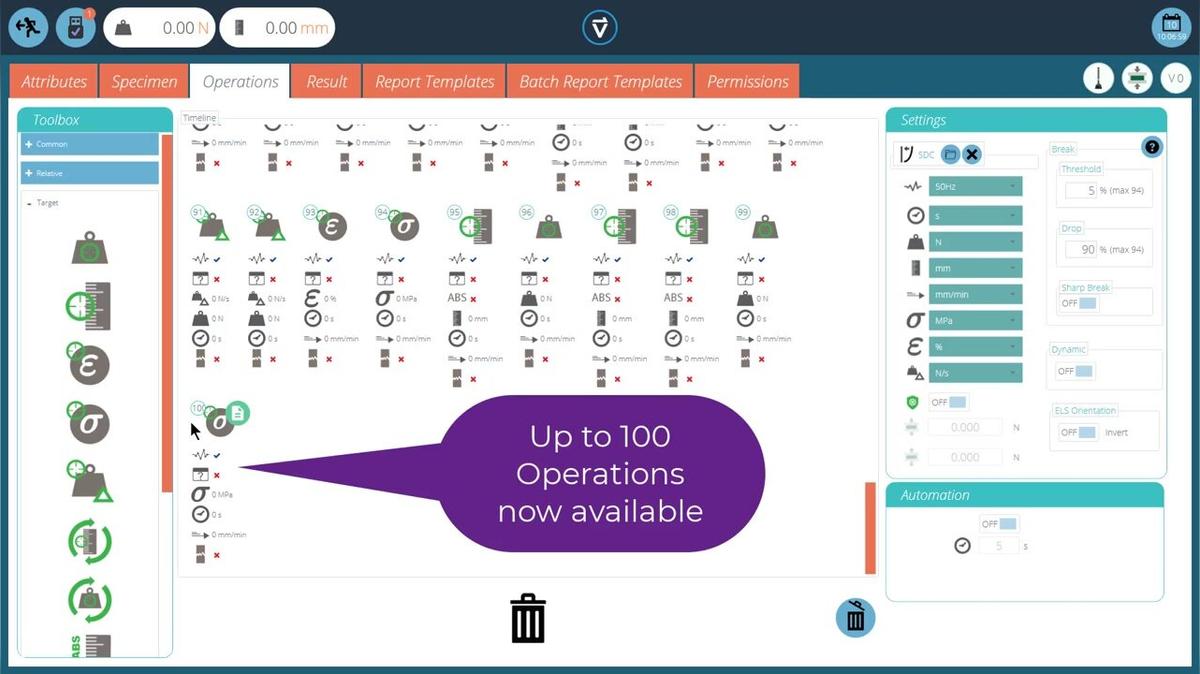Open the SDC folder icon in Settings
Image resolution: width=1200 pixels, height=674 pixels.
click(x=952, y=154)
